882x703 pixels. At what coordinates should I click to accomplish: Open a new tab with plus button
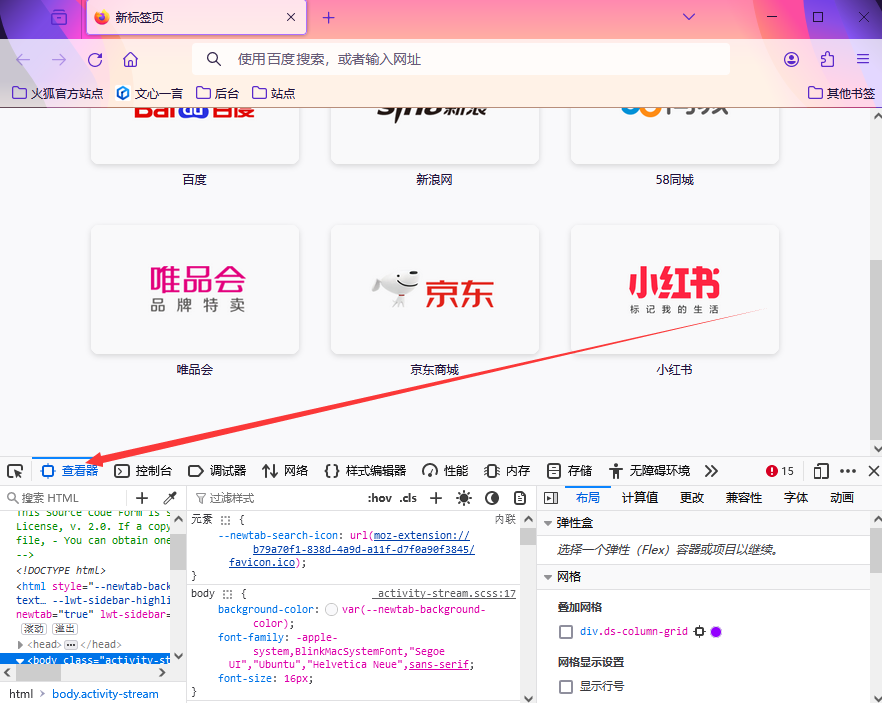point(328,18)
